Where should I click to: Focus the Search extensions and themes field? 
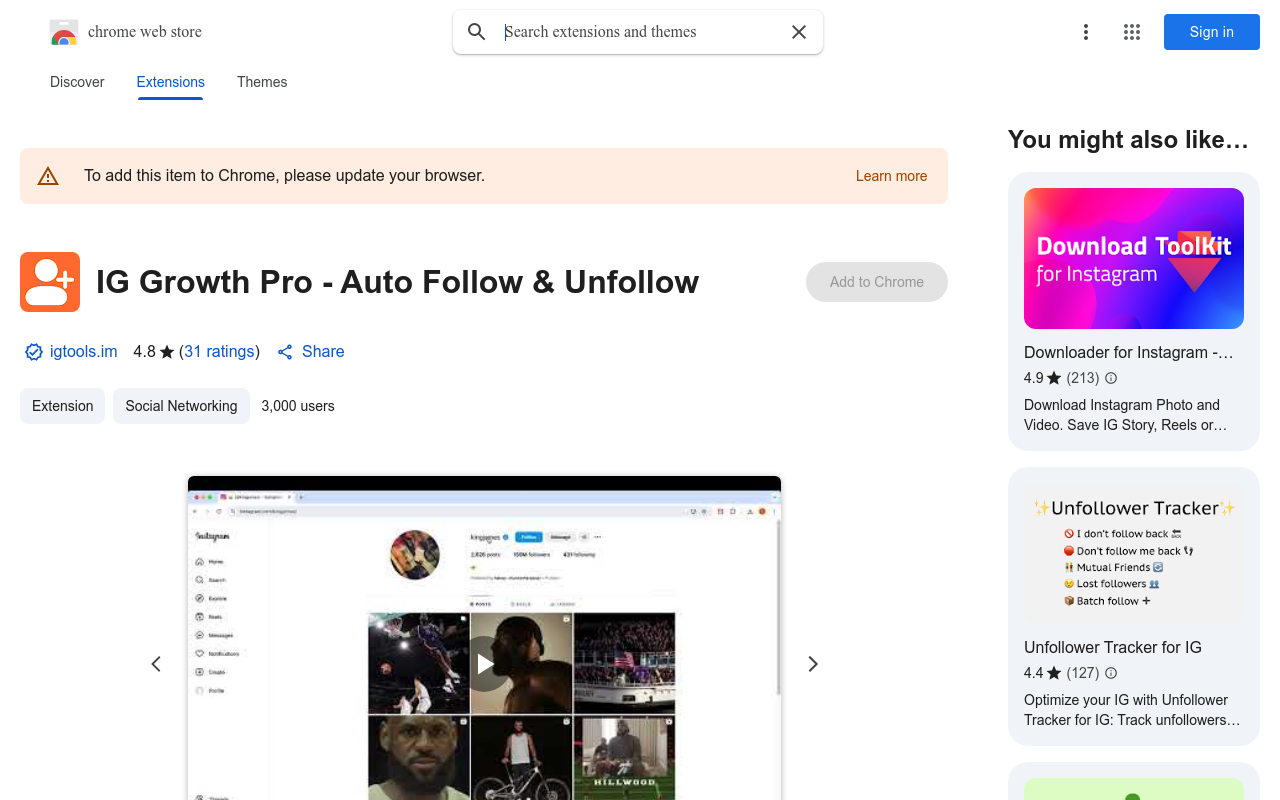point(638,32)
